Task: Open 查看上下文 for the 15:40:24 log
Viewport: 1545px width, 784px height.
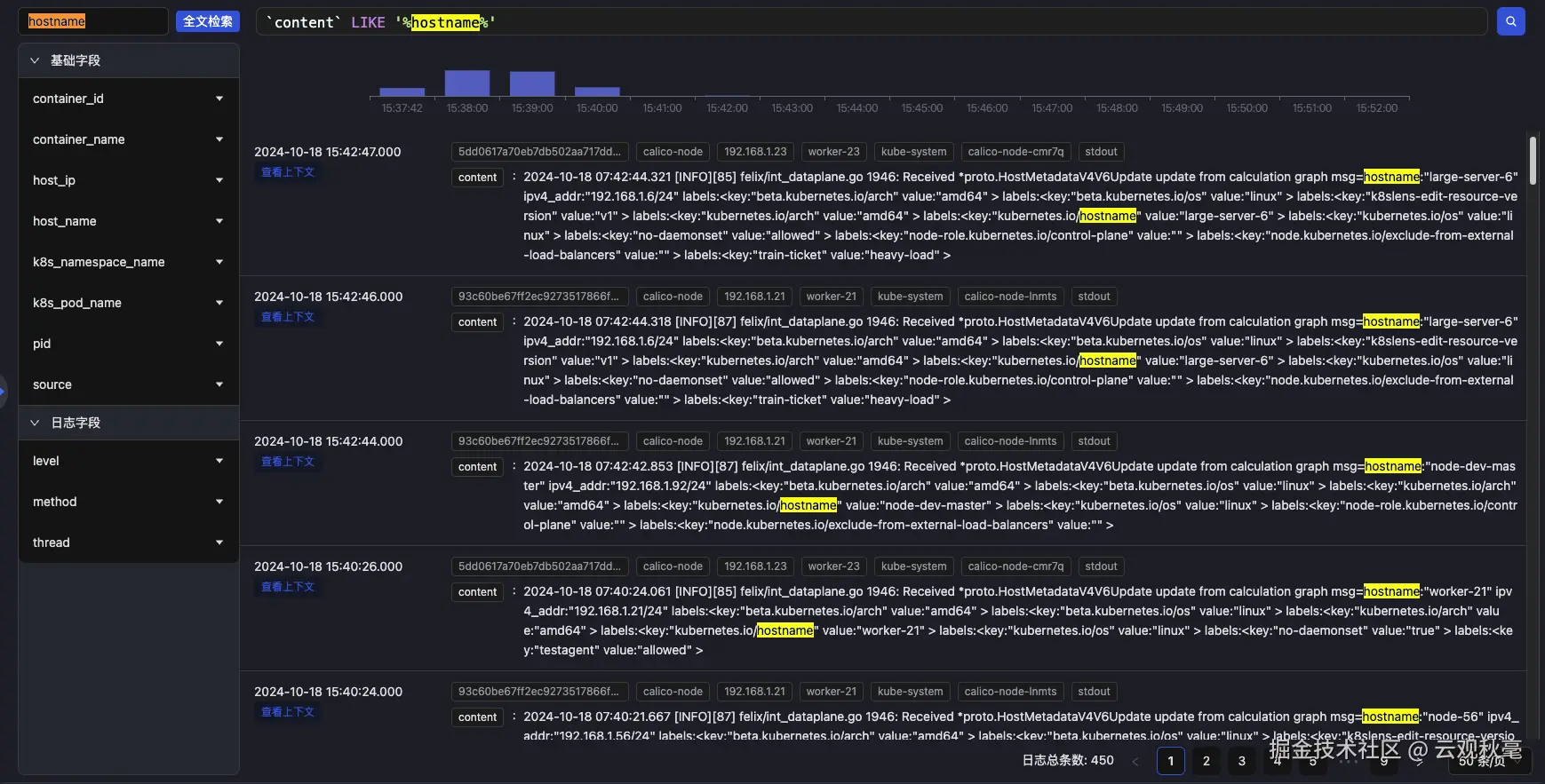Action: coord(288,712)
